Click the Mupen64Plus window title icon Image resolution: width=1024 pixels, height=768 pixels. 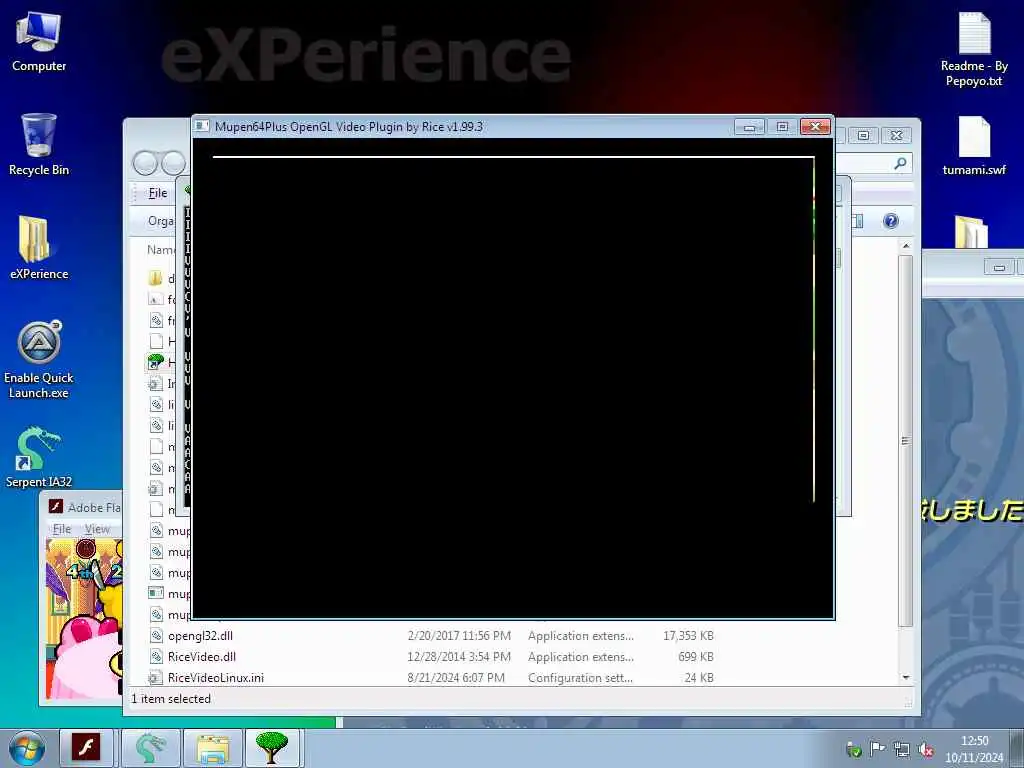tap(202, 126)
